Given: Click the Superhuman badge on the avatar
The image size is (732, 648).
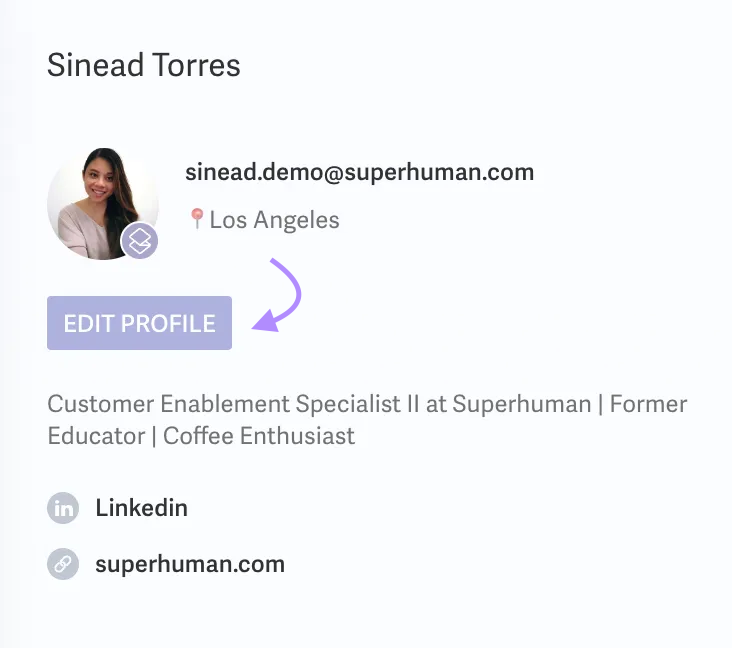Looking at the screenshot, I should pos(139,240).
